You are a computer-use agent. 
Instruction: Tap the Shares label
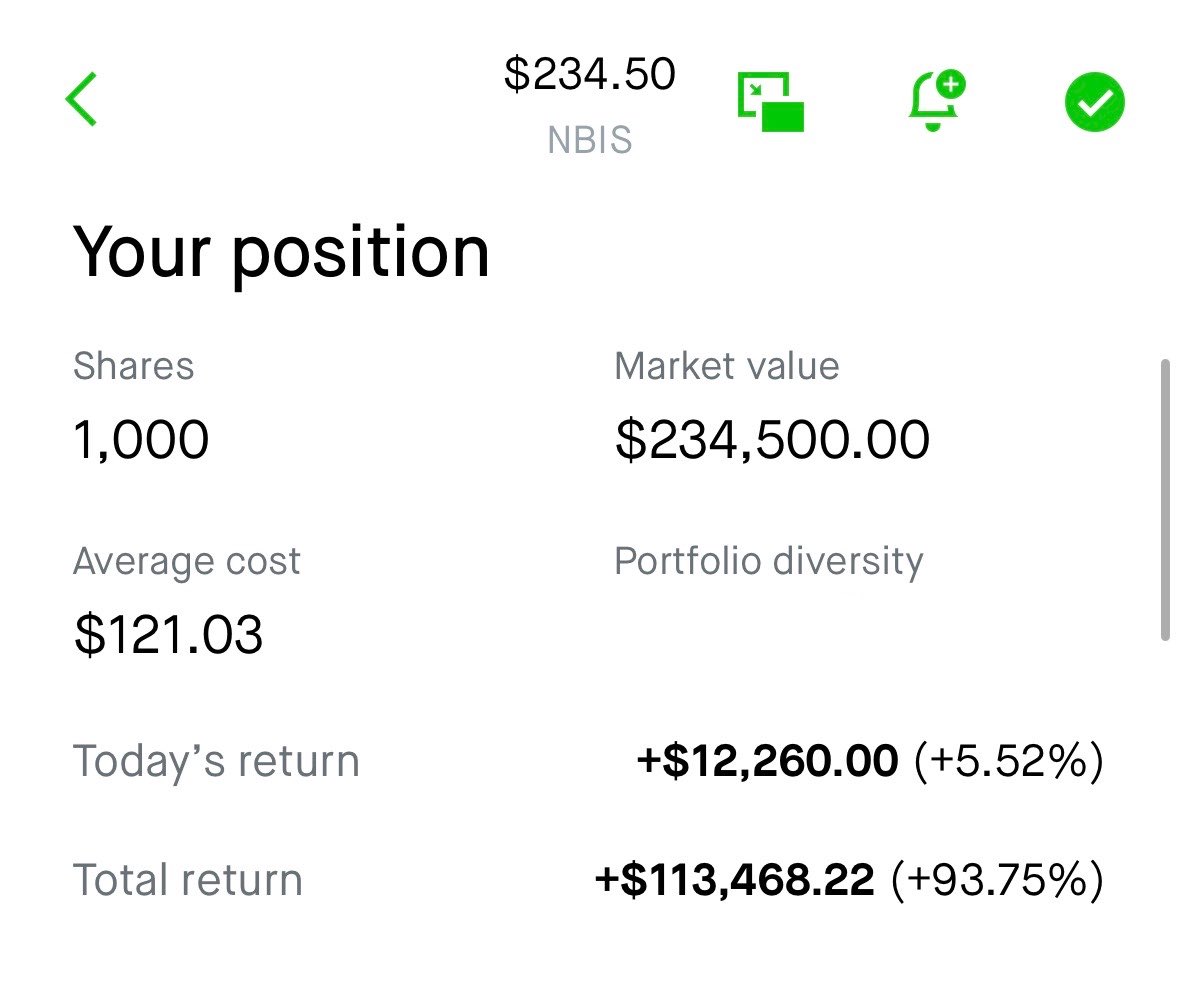click(134, 366)
